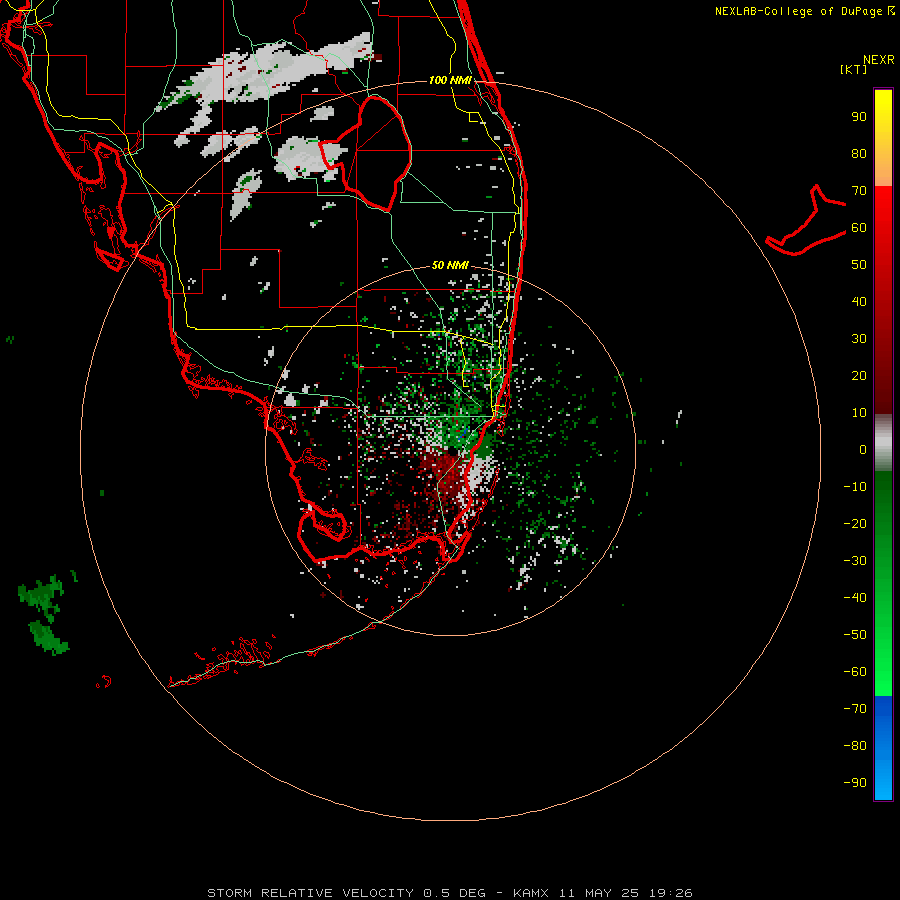The height and width of the screenshot is (900, 900).
Task: Pick the -40 label on velocity scale
Action: [x=855, y=598]
